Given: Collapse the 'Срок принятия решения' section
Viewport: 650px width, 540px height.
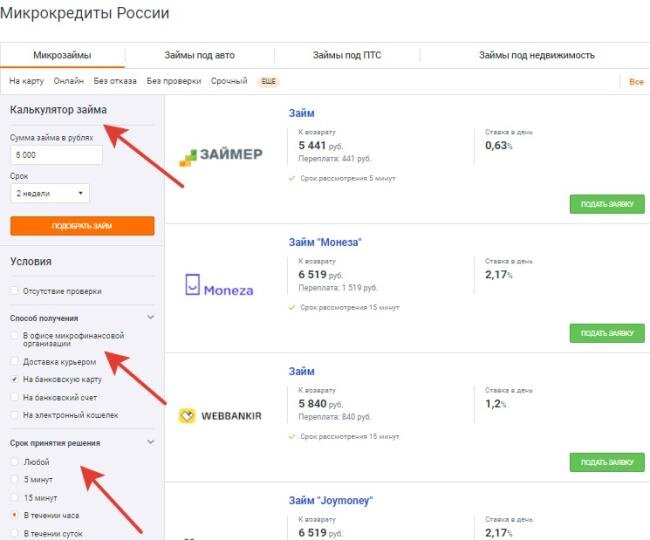Looking at the screenshot, I should (x=151, y=441).
